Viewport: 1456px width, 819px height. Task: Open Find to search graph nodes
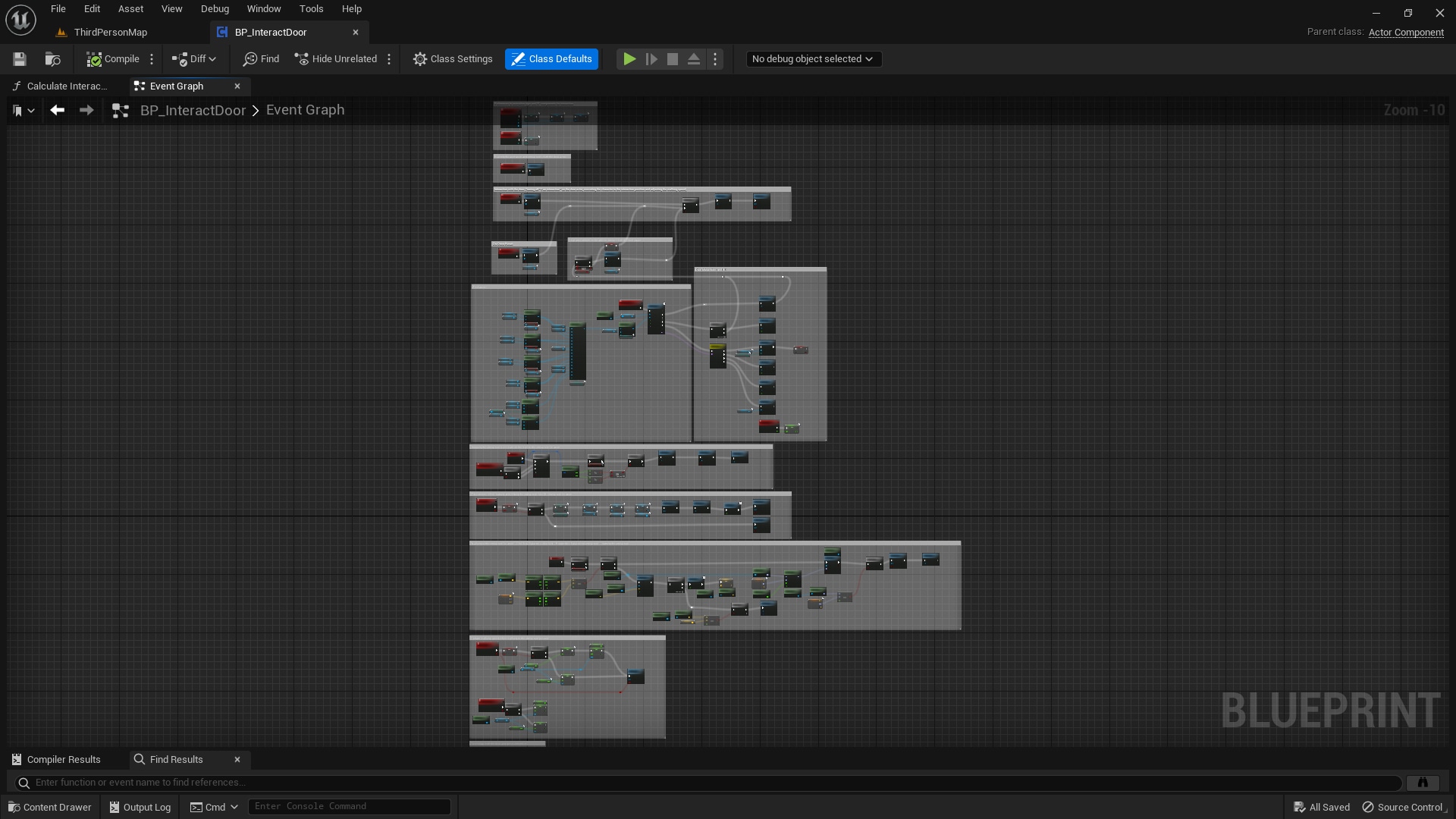(260, 58)
